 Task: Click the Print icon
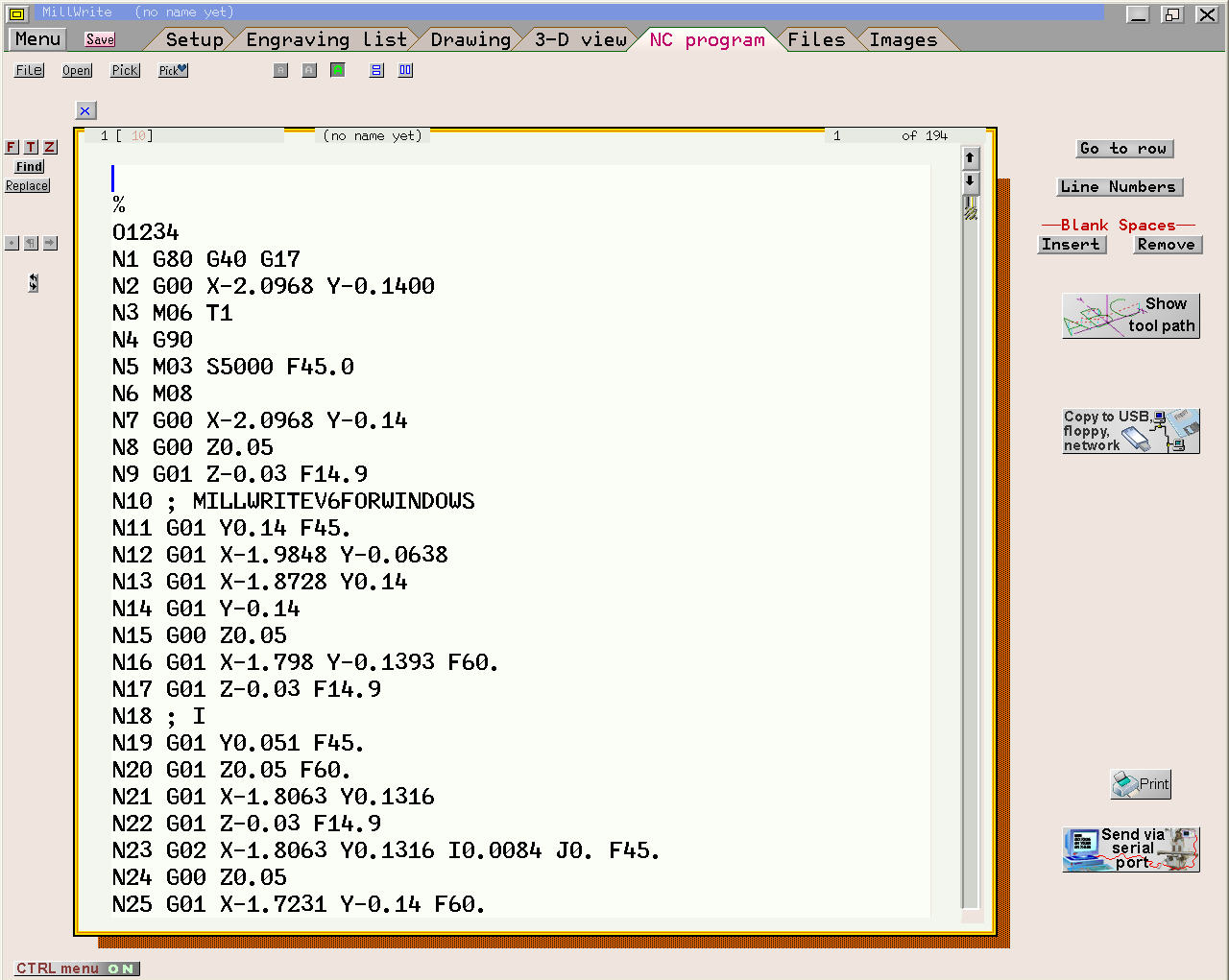coord(1140,783)
